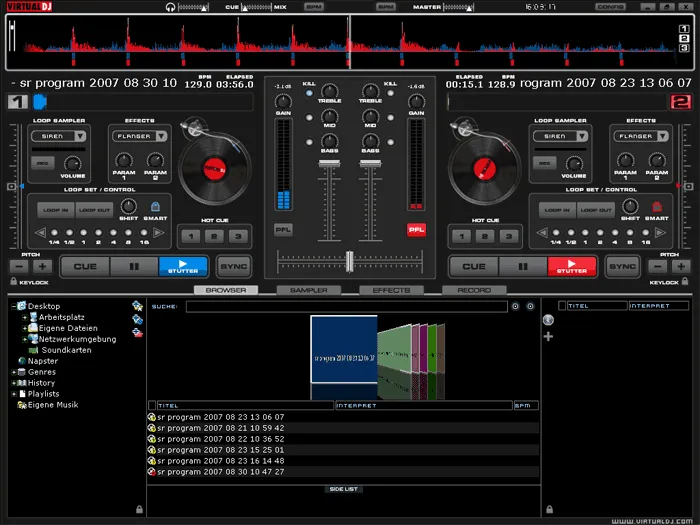Switch to the Effects tab

coord(391,290)
